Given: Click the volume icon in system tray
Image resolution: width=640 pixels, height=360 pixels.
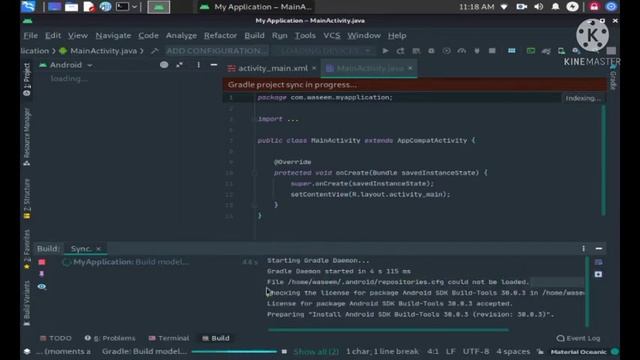Looking at the screenshot, I should 538,7.
